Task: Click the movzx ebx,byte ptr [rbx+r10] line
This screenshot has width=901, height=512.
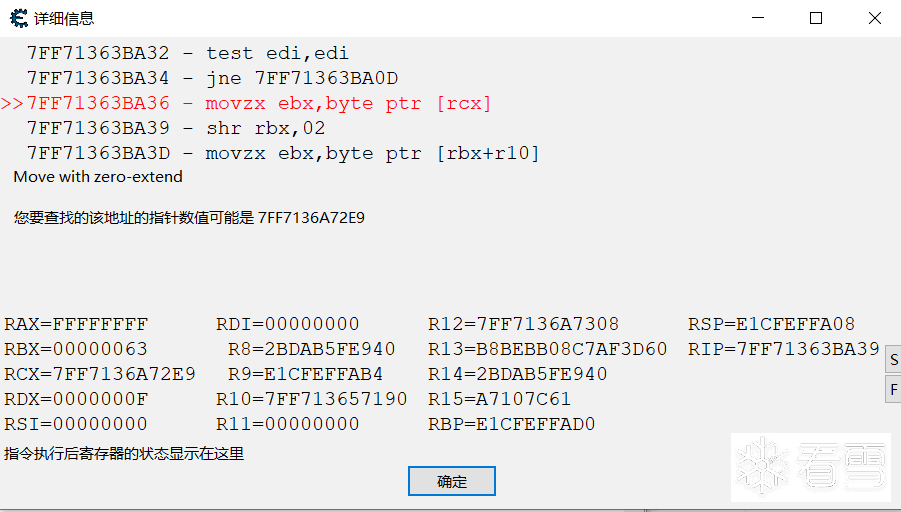Action: click(283, 153)
